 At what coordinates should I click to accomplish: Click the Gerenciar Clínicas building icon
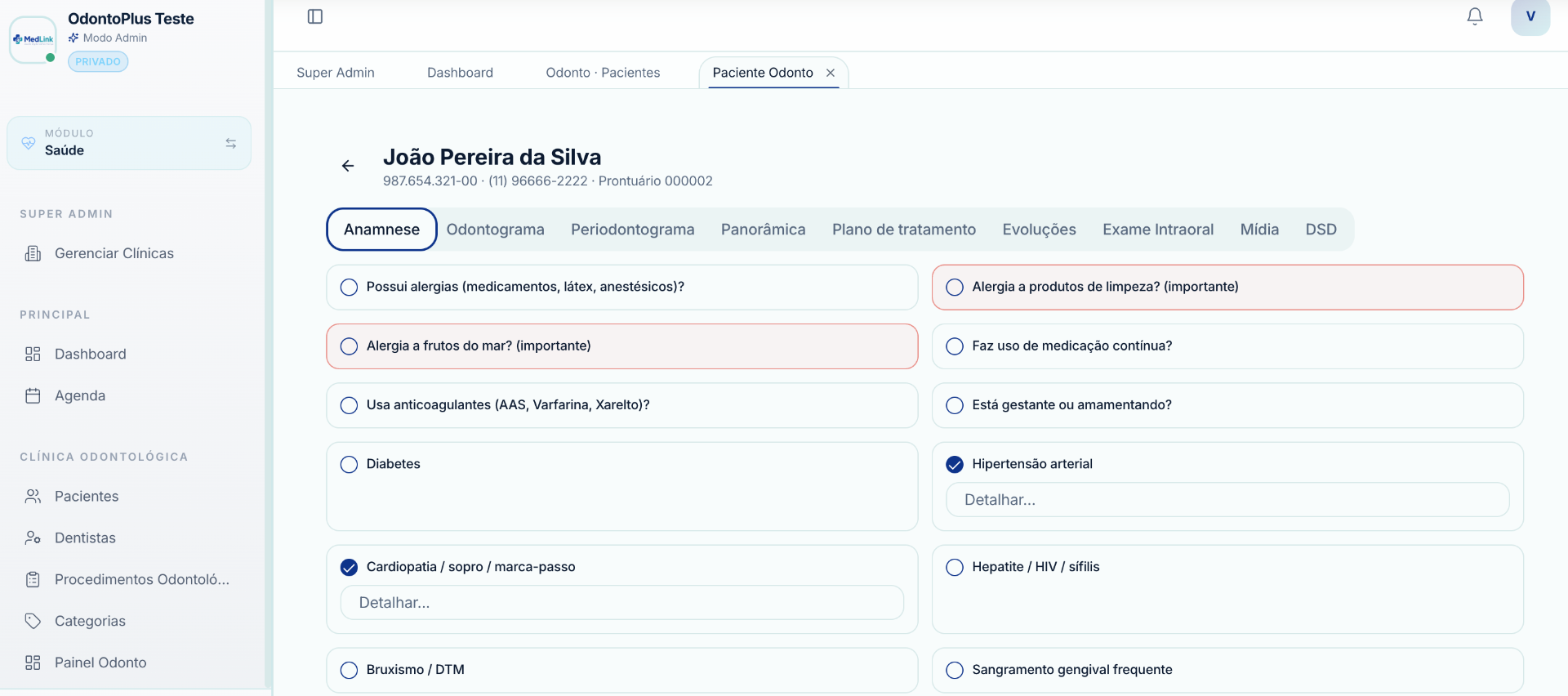[x=33, y=253]
